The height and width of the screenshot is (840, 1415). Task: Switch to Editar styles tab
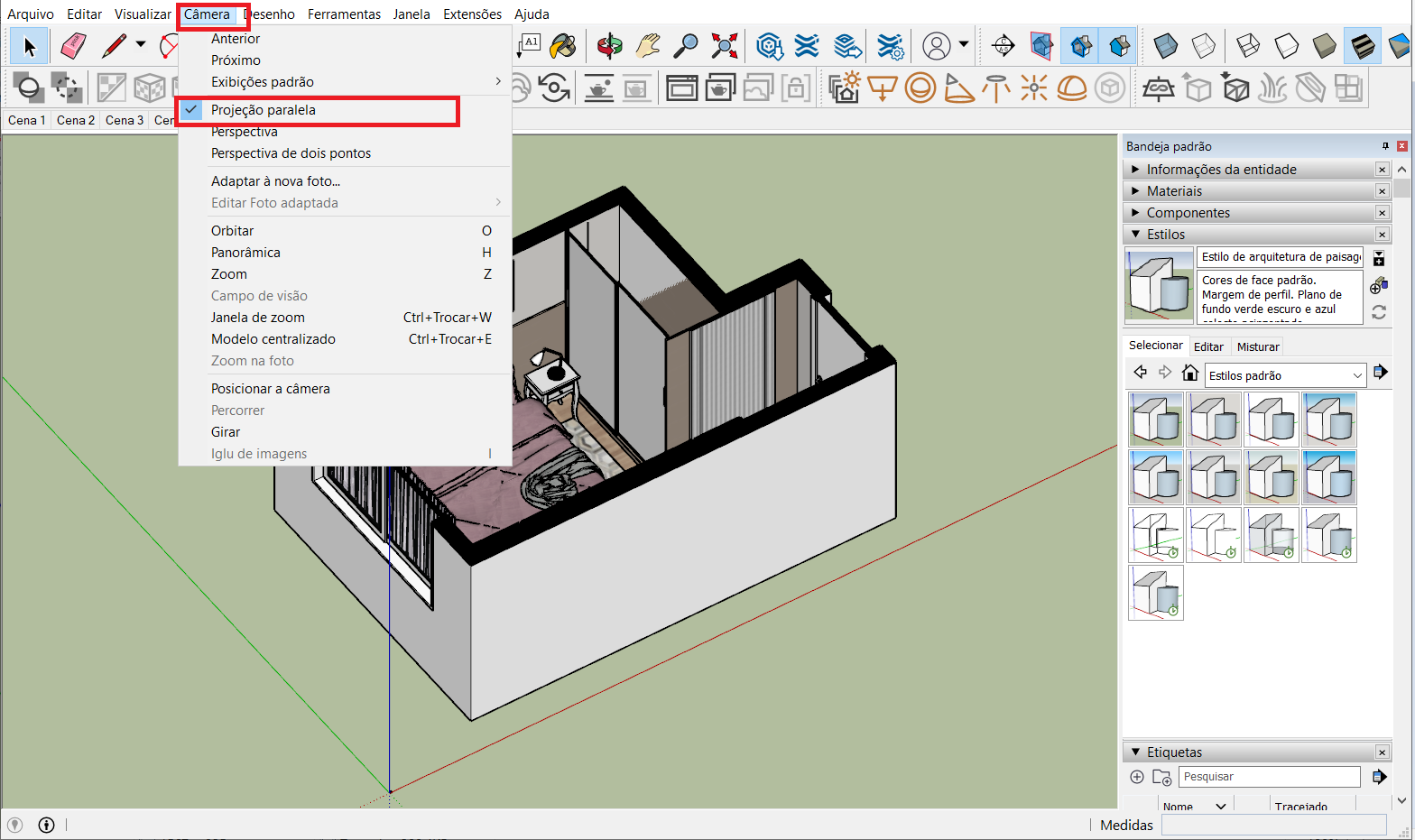(x=1208, y=346)
